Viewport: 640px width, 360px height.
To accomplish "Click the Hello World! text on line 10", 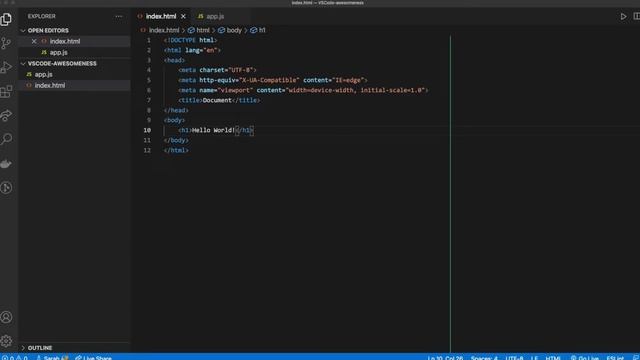I will (213, 130).
